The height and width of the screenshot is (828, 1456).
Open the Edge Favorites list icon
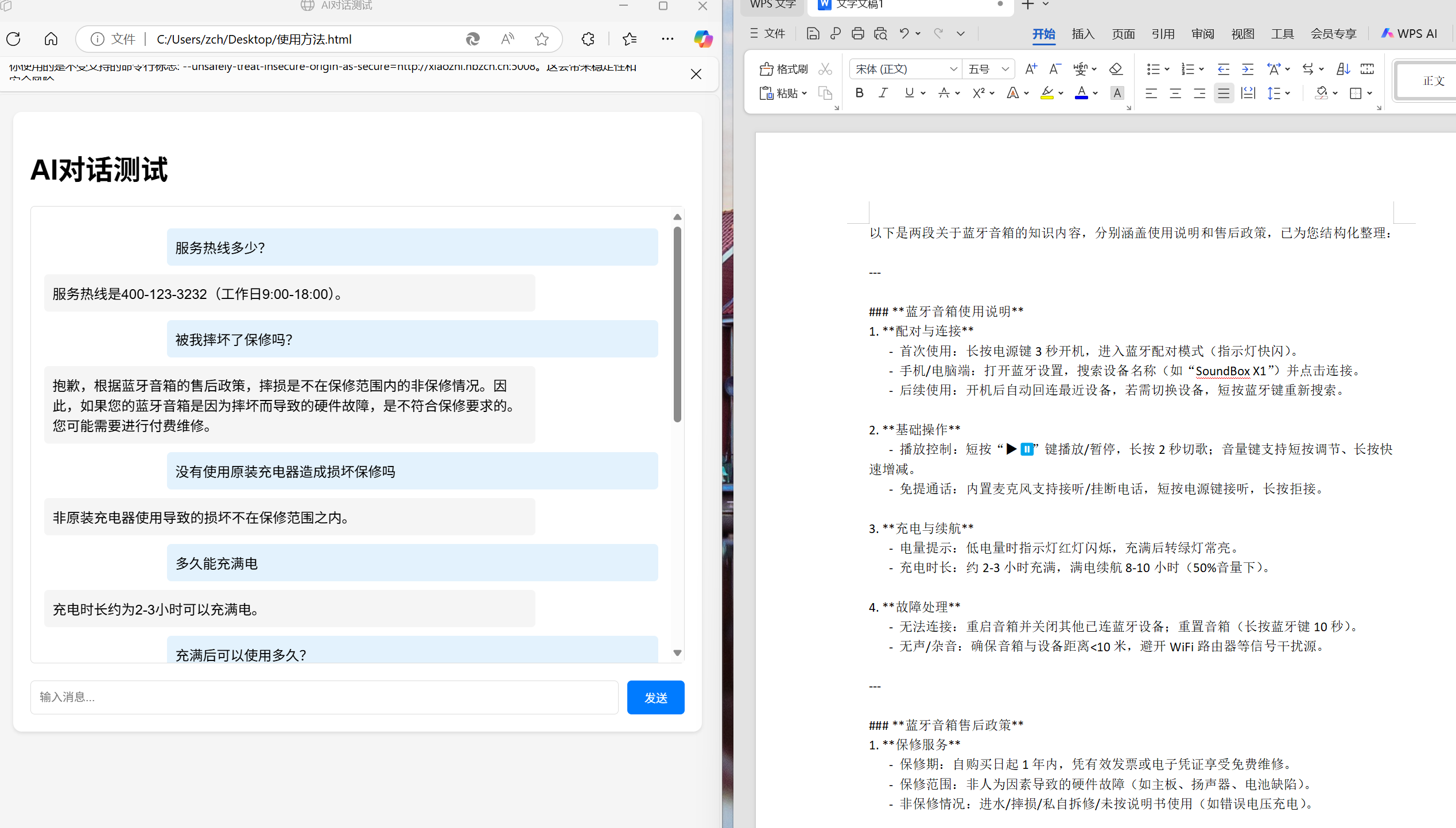click(630, 39)
